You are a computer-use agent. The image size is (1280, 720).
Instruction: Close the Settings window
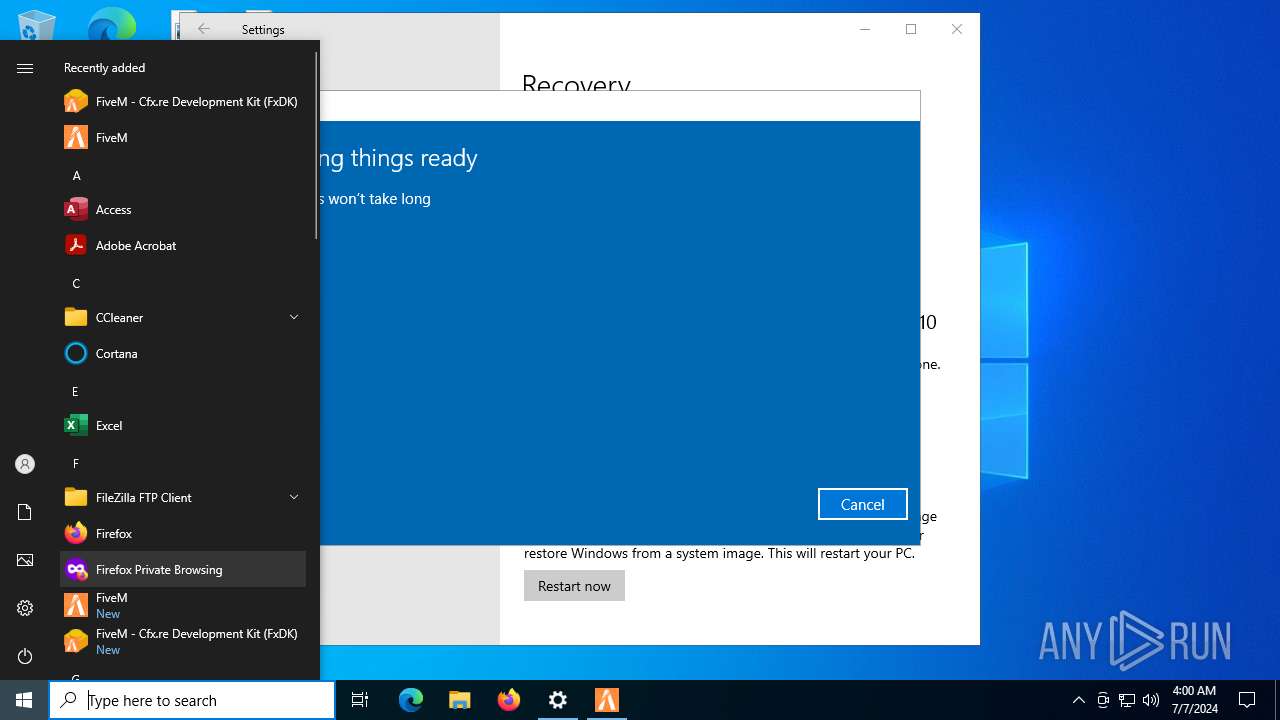pos(957,29)
